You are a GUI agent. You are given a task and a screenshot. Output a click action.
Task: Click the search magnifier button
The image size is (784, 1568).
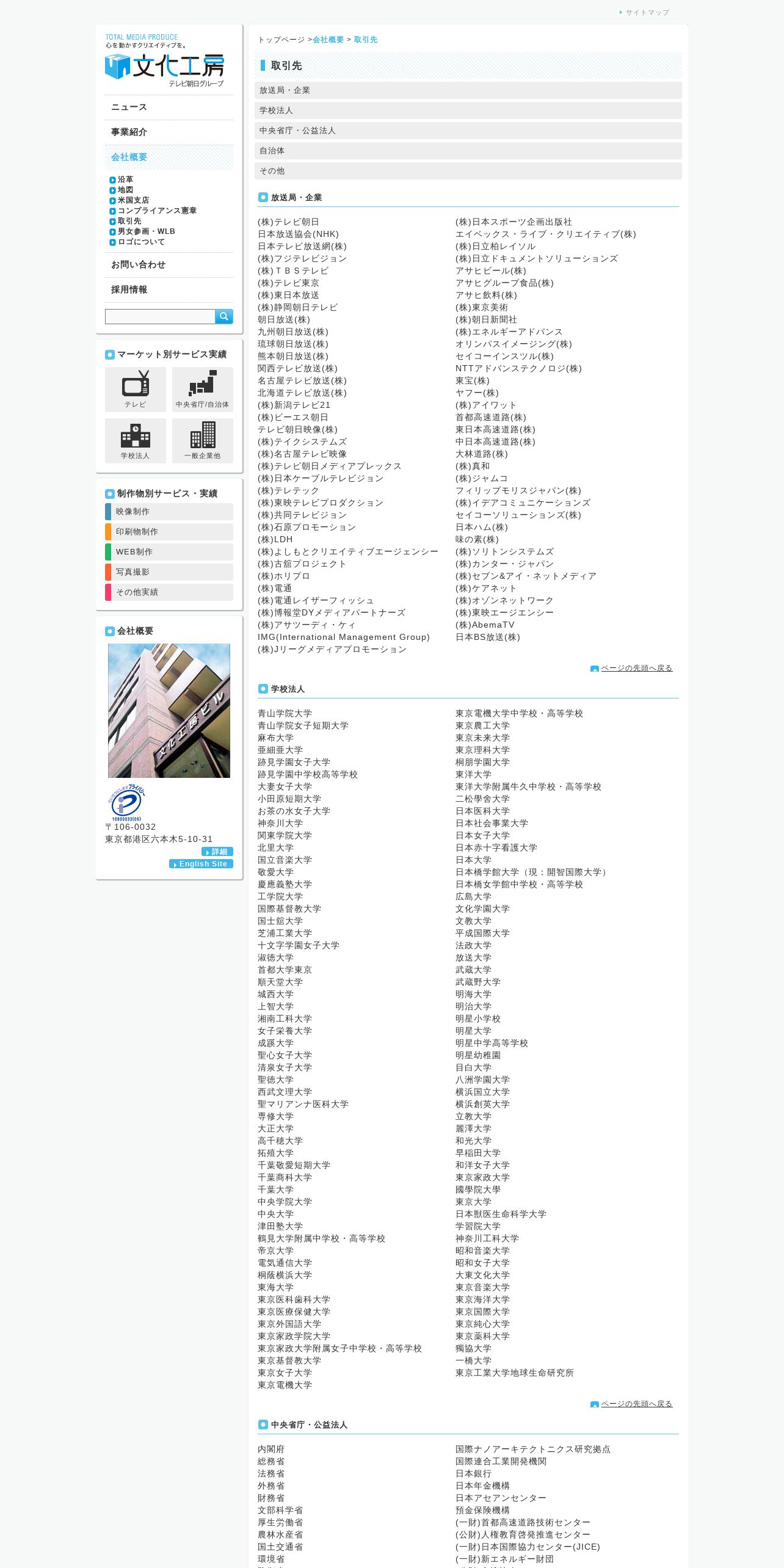pyautogui.click(x=223, y=316)
